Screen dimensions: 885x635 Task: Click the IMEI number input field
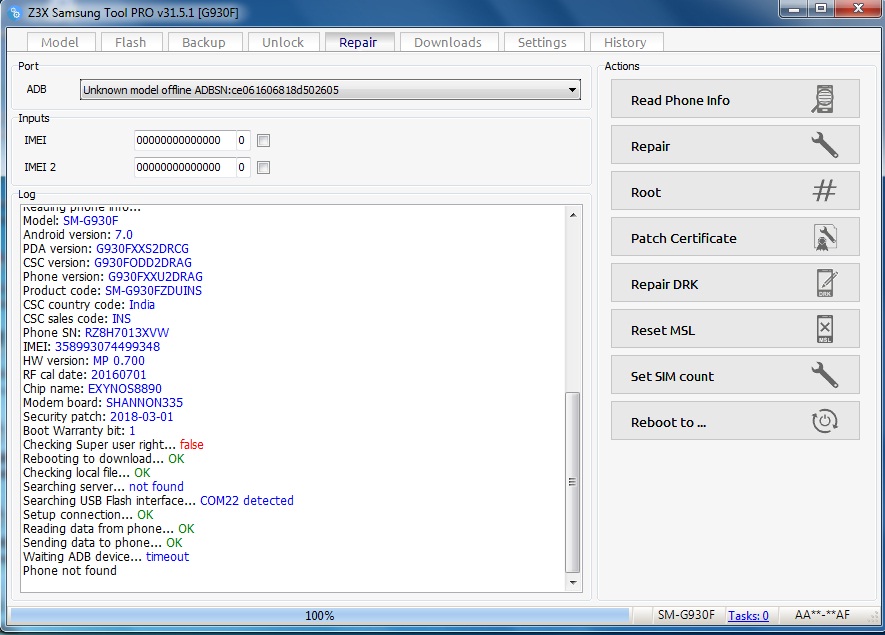click(x=185, y=141)
